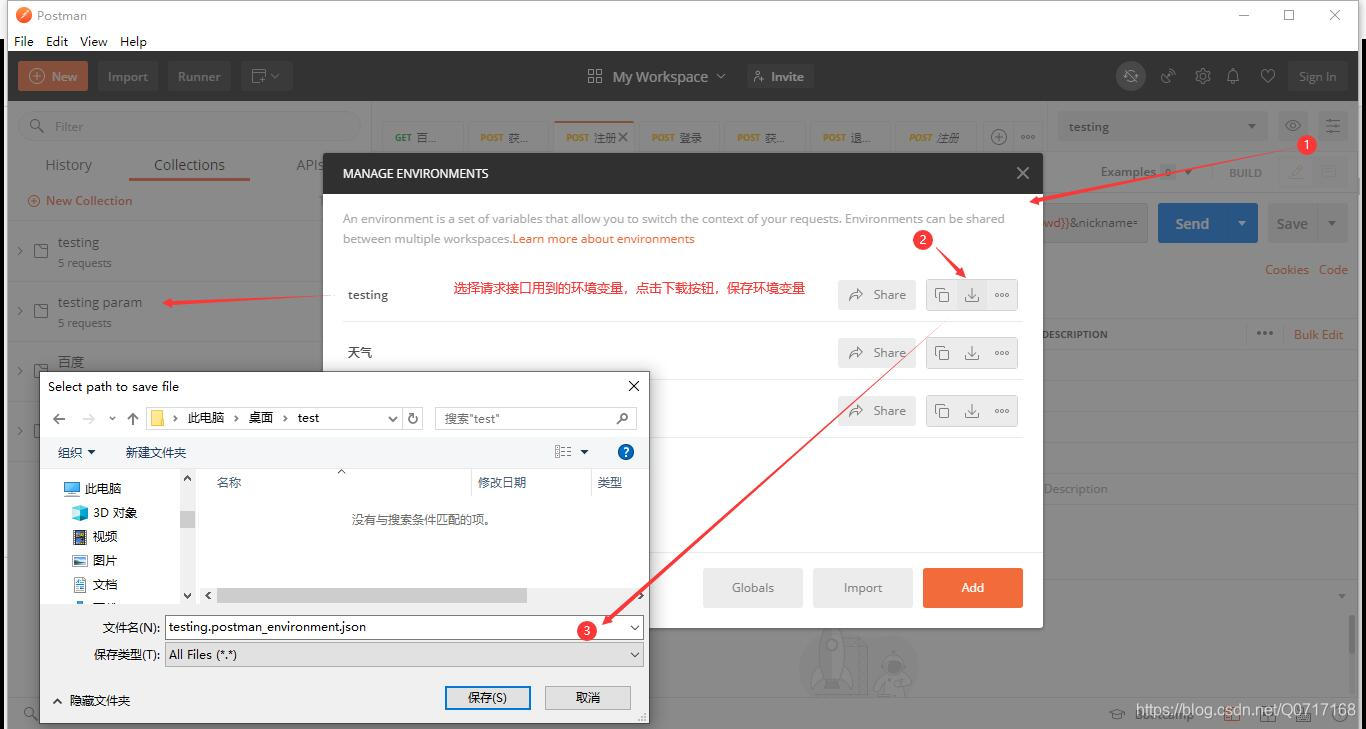Click 保存(S) to save the file
Screen dimensions: 1366x729
tap(487, 697)
